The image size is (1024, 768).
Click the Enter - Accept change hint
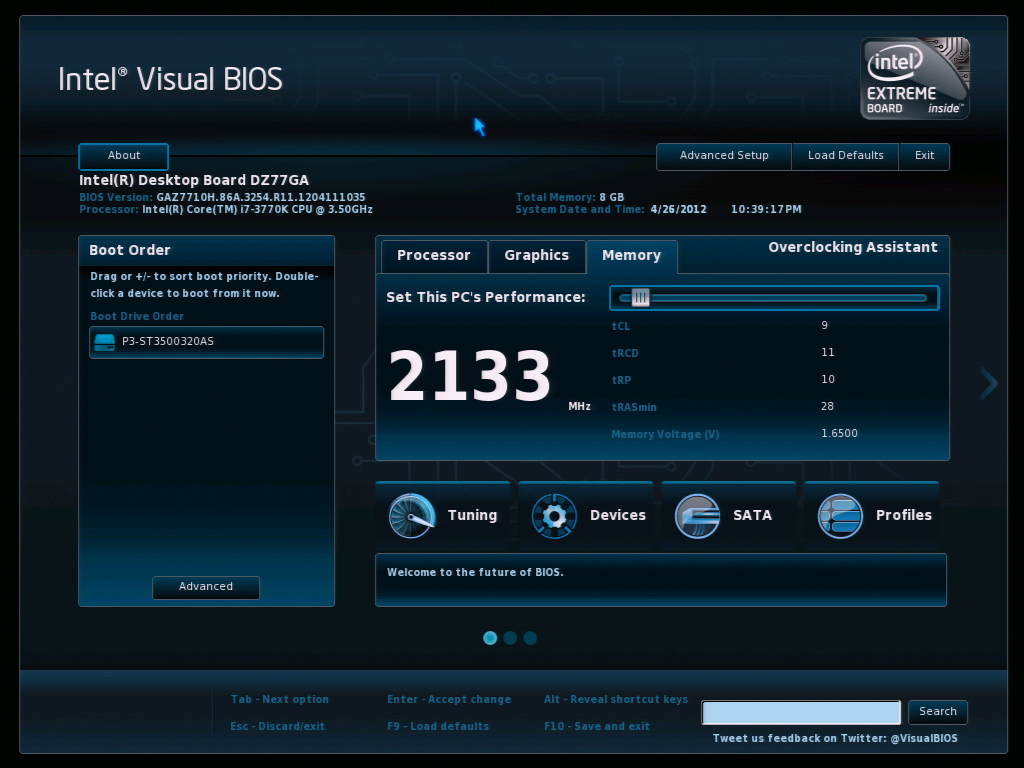(x=449, y=699)
